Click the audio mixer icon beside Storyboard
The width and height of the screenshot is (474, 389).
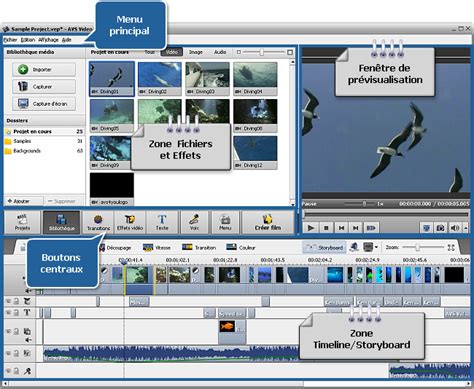(x=354, y=247)
